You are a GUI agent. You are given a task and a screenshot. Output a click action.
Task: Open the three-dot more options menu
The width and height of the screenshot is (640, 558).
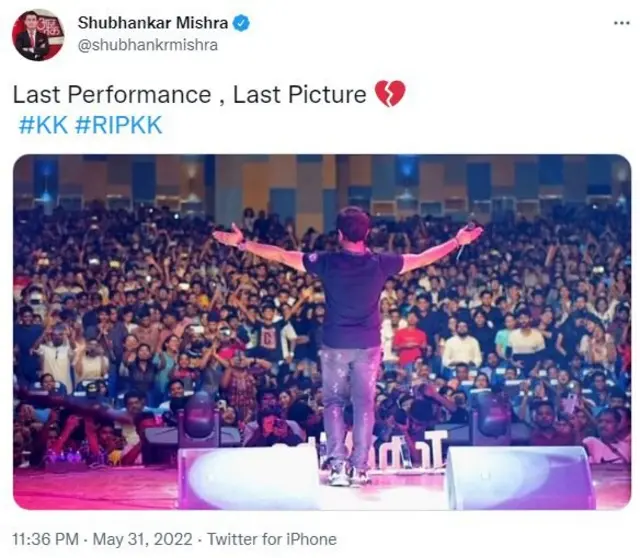[x=622, y=23]
